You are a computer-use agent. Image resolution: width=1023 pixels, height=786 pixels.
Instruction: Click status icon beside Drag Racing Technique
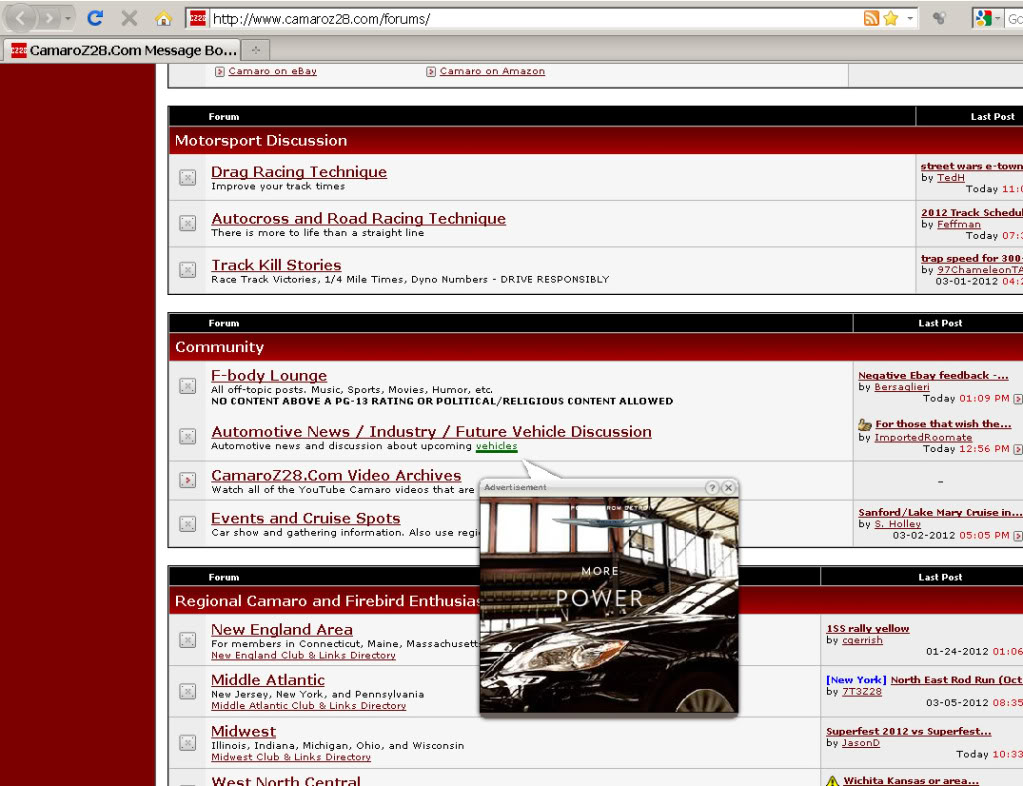click(x=187, y=177)
